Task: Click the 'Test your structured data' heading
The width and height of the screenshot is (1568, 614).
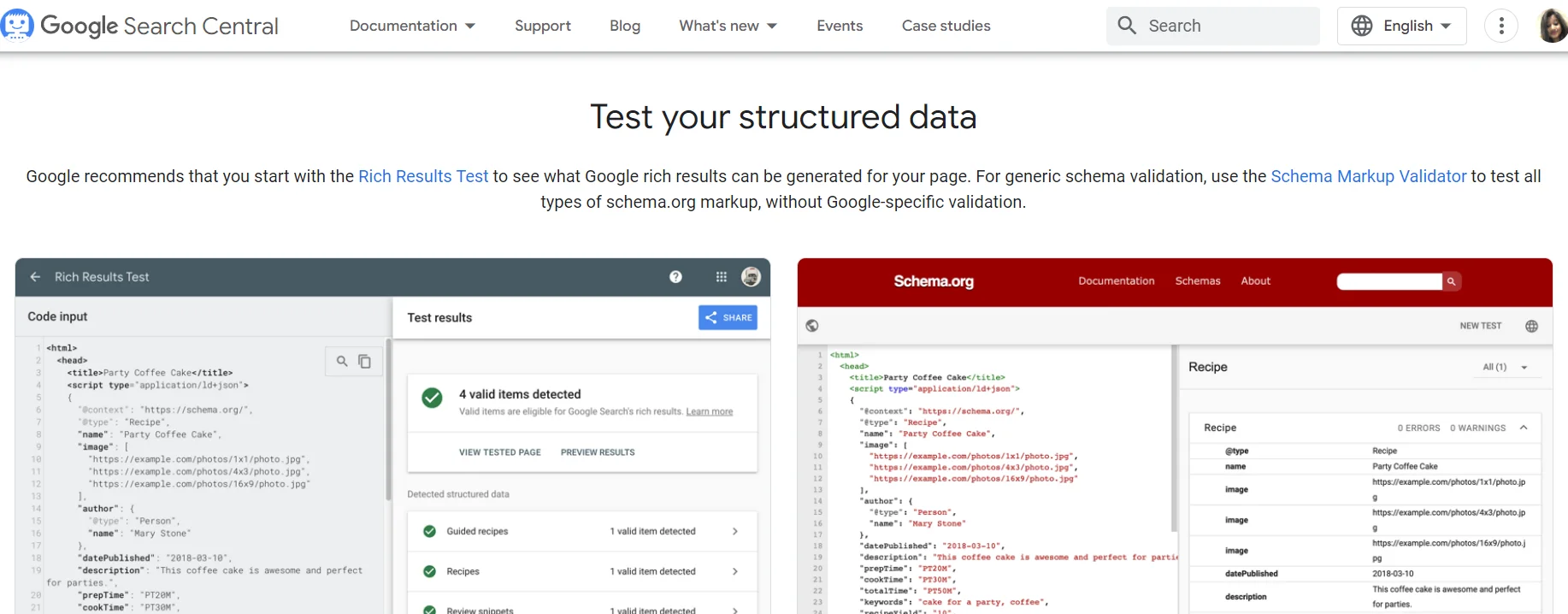Action: (783, 117)
